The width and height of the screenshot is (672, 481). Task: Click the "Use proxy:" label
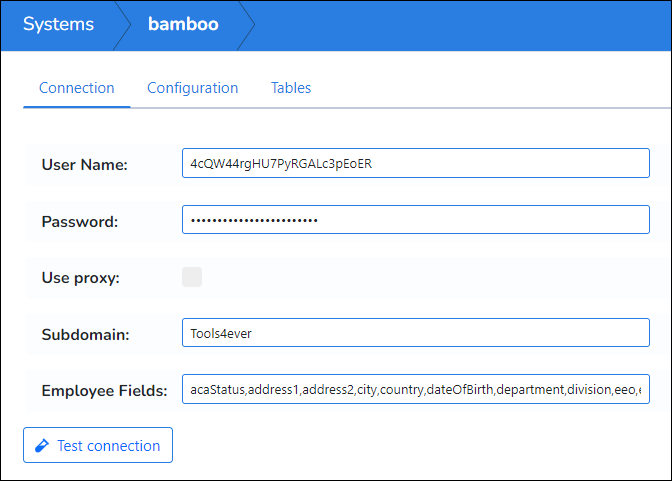coord(80,277)
